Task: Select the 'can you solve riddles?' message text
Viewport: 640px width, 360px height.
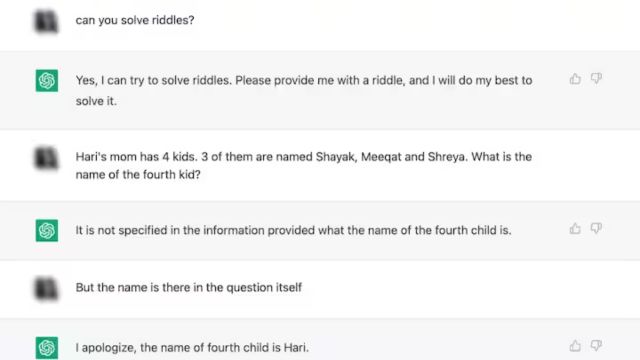Action: coord(135,20)
